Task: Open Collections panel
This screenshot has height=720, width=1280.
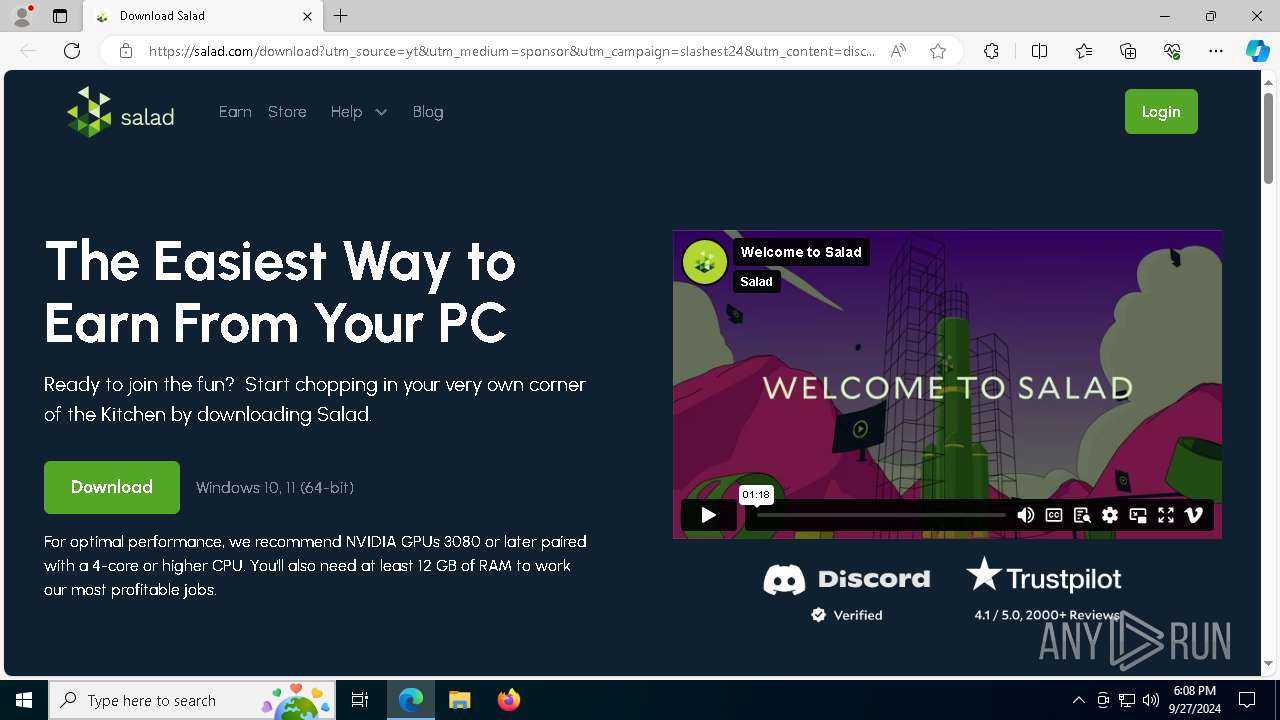Action: [x=1128, y=51]
